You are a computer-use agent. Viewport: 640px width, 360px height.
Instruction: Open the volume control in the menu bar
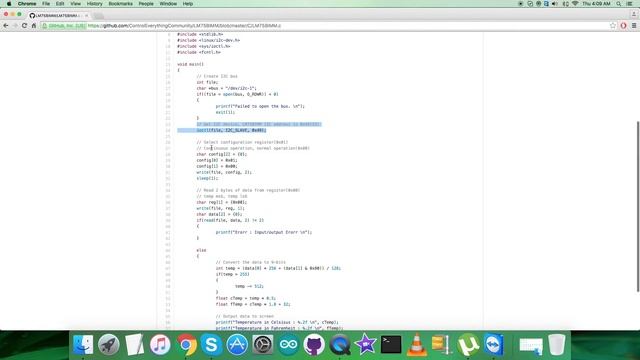tap(555, 4)
